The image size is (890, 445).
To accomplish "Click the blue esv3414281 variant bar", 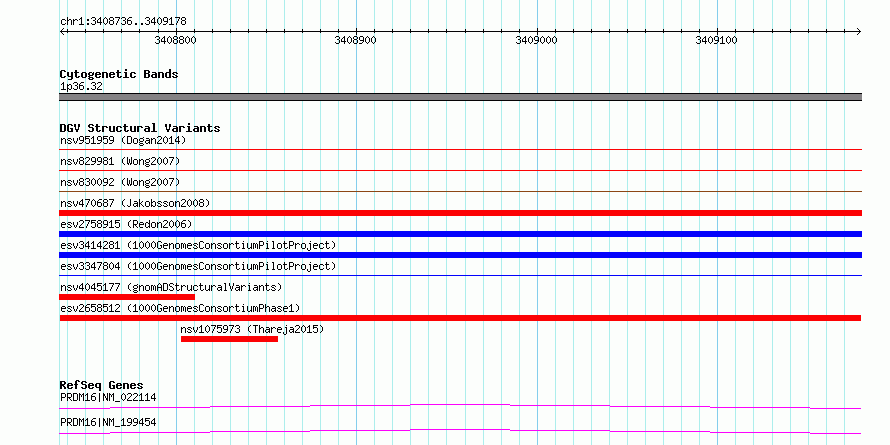I will [461, 255].
